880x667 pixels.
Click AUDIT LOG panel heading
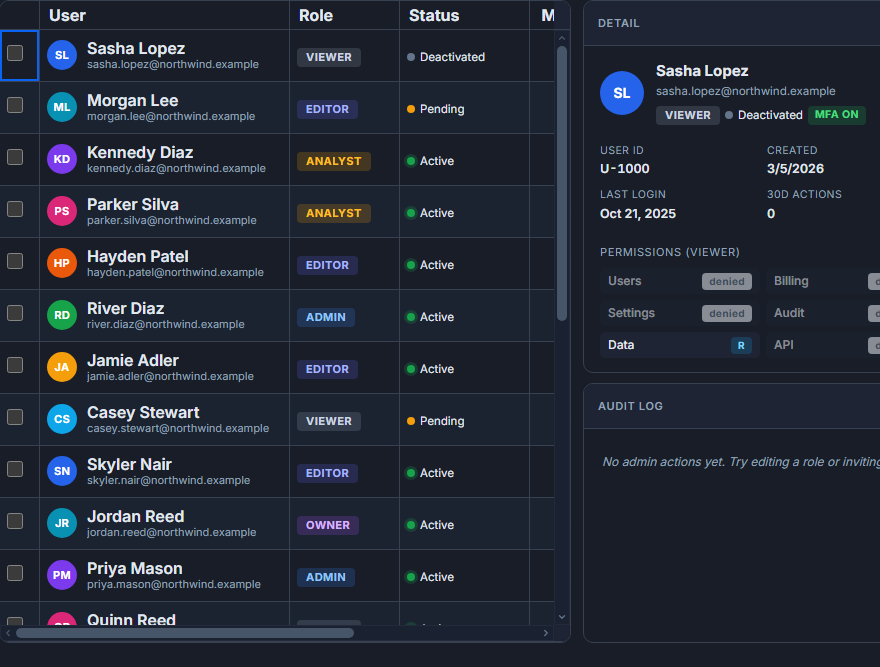630,406
